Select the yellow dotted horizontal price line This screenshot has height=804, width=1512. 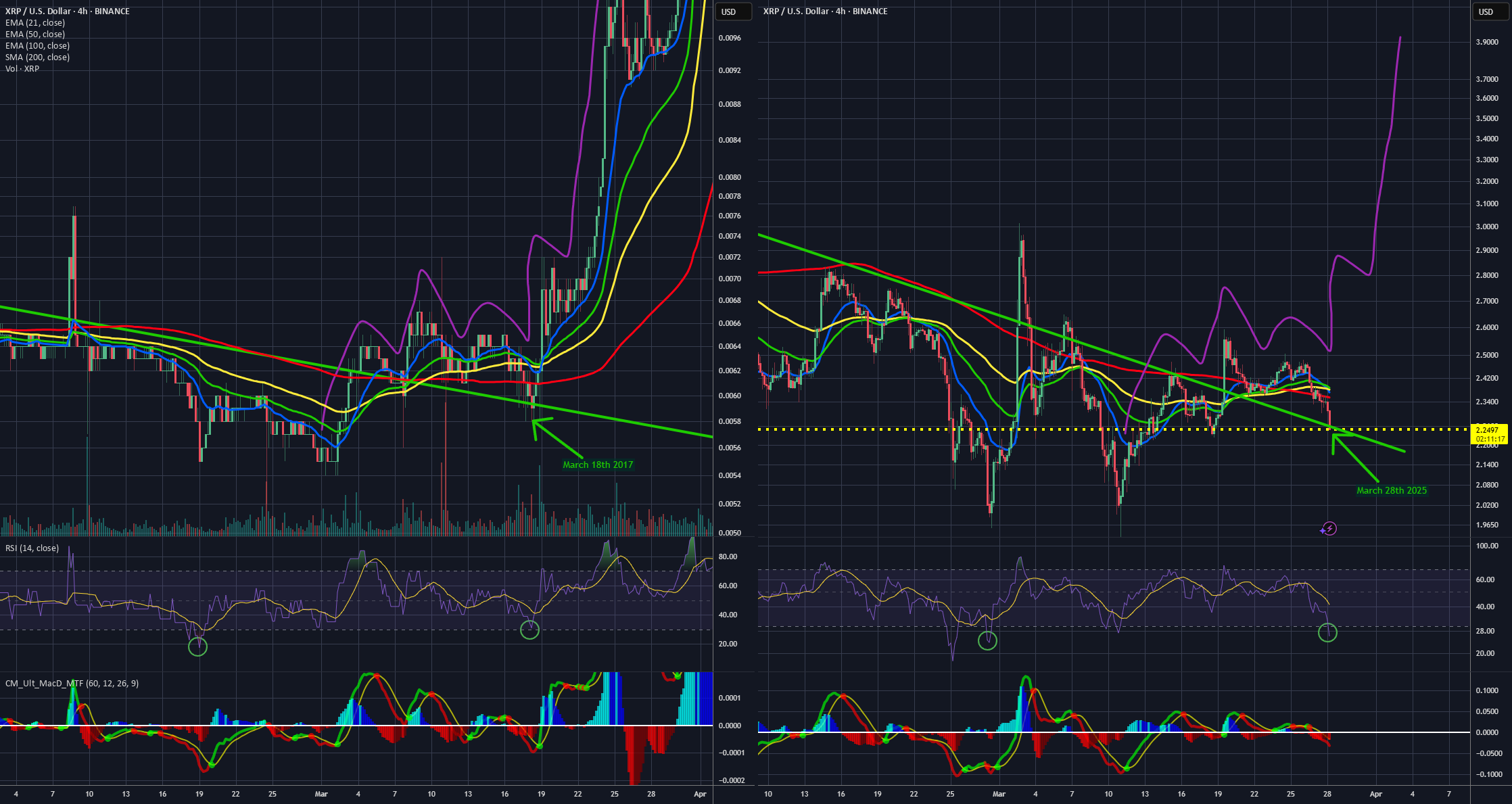(x=1116, y=429)
